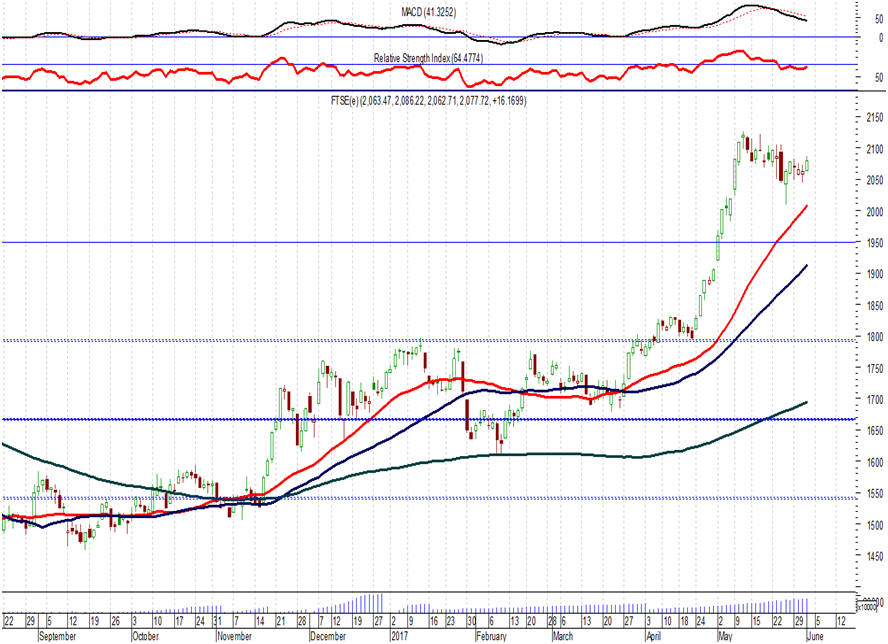Click the 1550 price axis label
This screenshot has height=644, width=888.
(874, 494)
